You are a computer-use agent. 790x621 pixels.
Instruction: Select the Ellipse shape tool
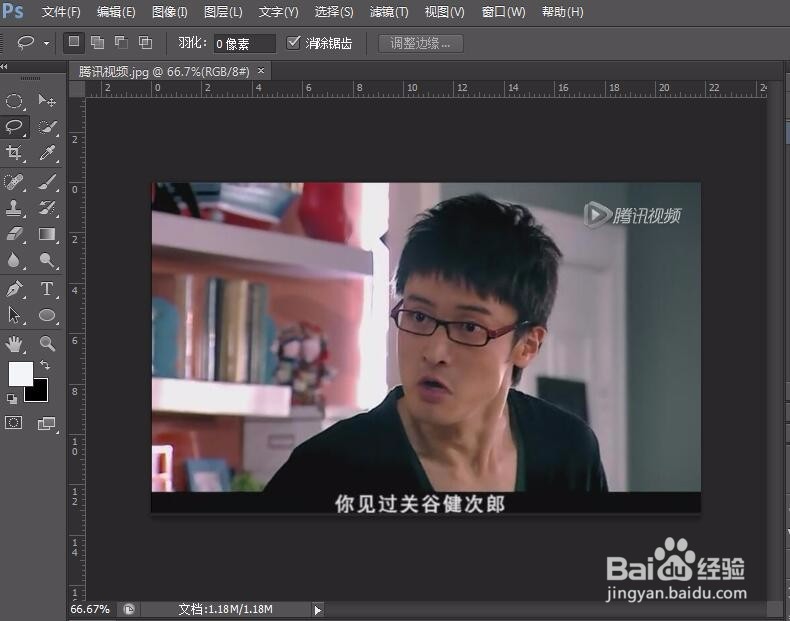click(x=47, y=315)
